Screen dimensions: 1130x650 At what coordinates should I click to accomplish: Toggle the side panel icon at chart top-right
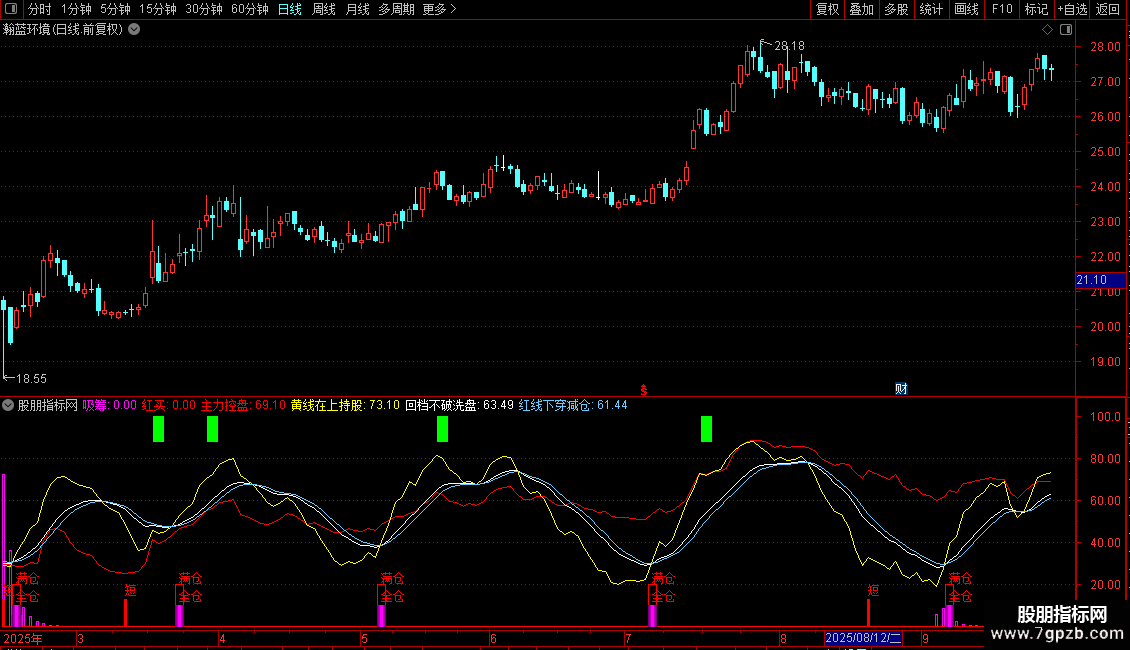1066,30
